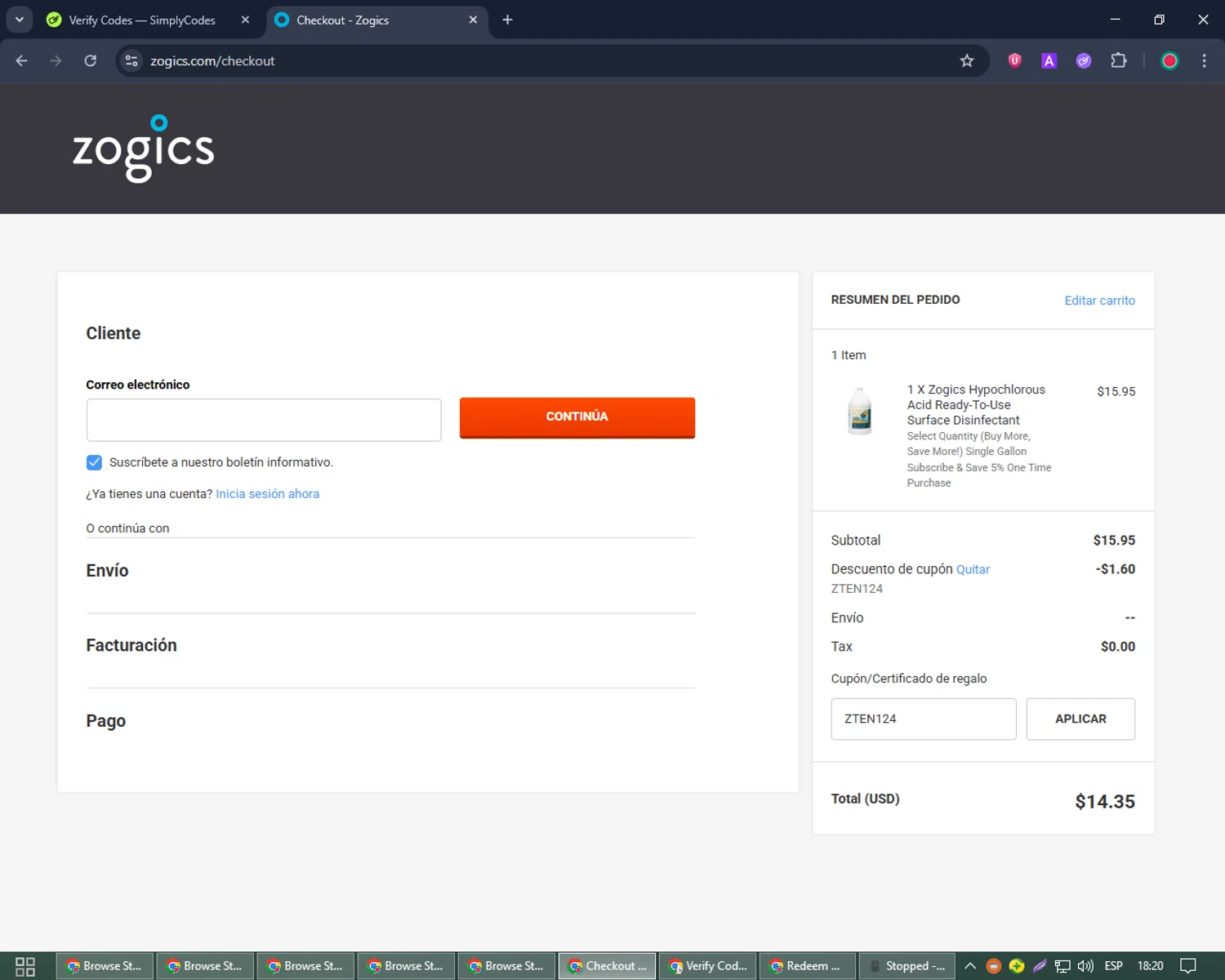Switch to the Redeem taskbar window
This screenshot has width=1225, height=980.
tap(808, 966)
